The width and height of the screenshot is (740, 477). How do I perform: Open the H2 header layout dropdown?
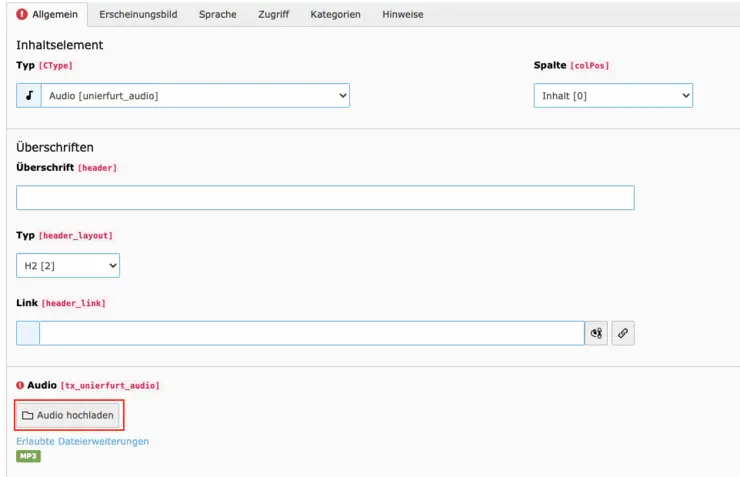(68, 265)
